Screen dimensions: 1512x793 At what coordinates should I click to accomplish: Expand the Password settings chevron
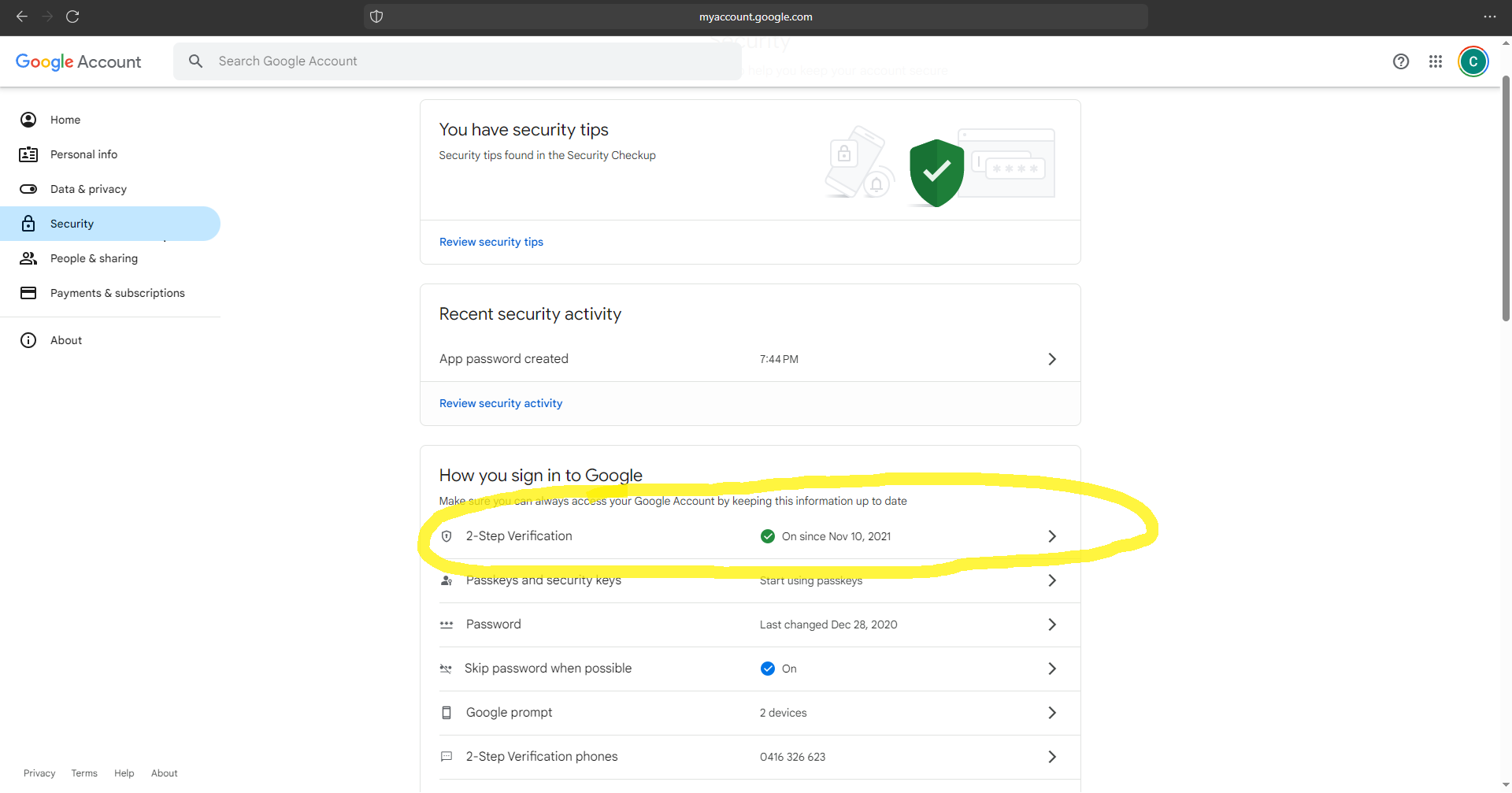1052,624
